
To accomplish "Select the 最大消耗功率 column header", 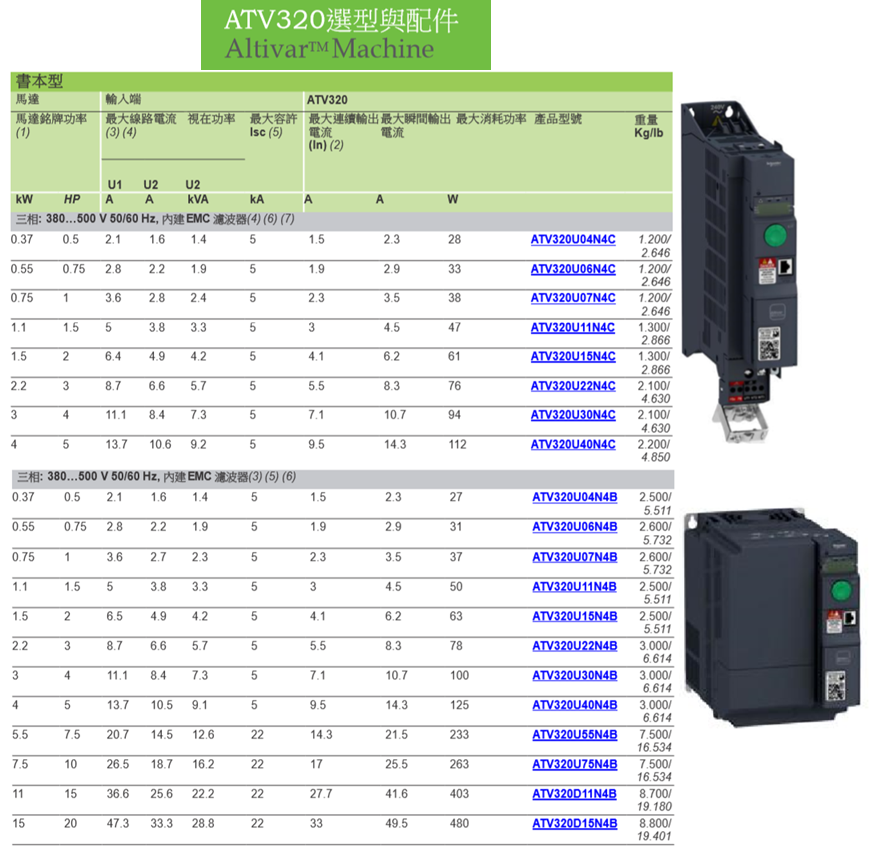I will pyautogui.click(x=491, y=119).
